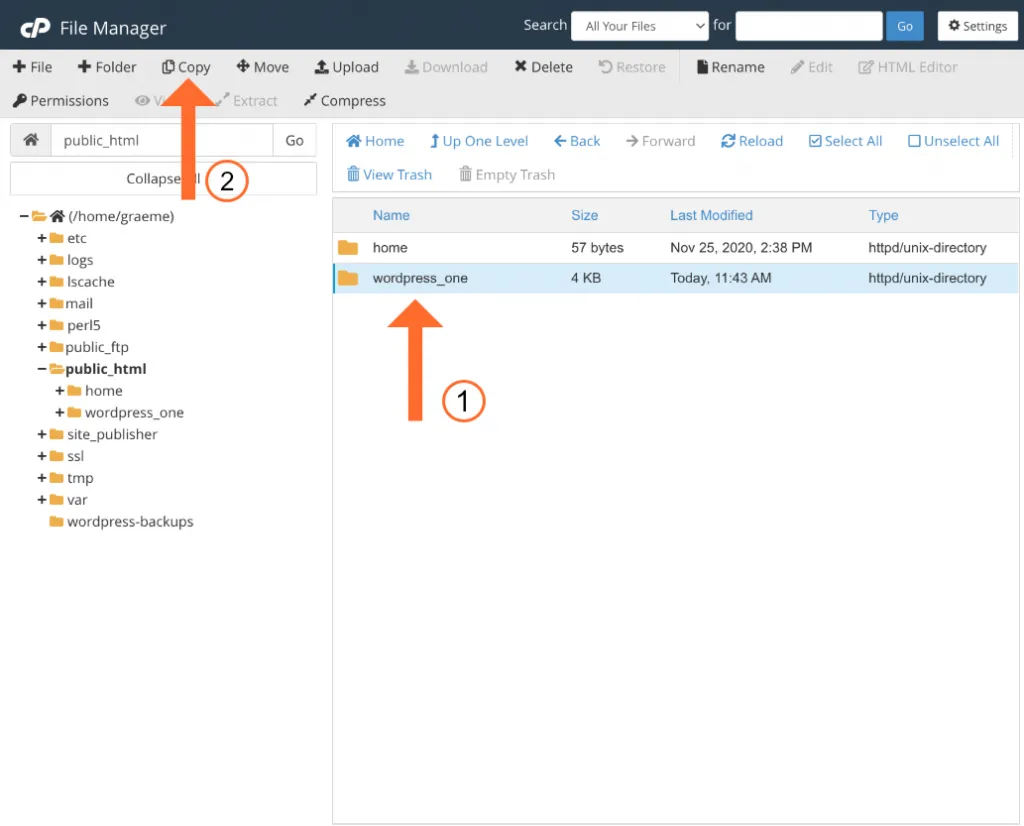Click the Copy toolbar icon
Screen dimensions: 1024x826
(x=168, y=67)
